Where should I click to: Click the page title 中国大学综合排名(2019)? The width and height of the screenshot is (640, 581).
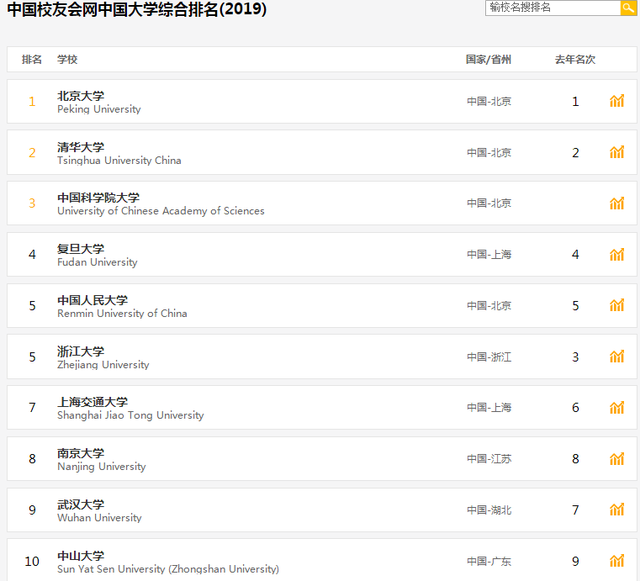coord(183,9)
